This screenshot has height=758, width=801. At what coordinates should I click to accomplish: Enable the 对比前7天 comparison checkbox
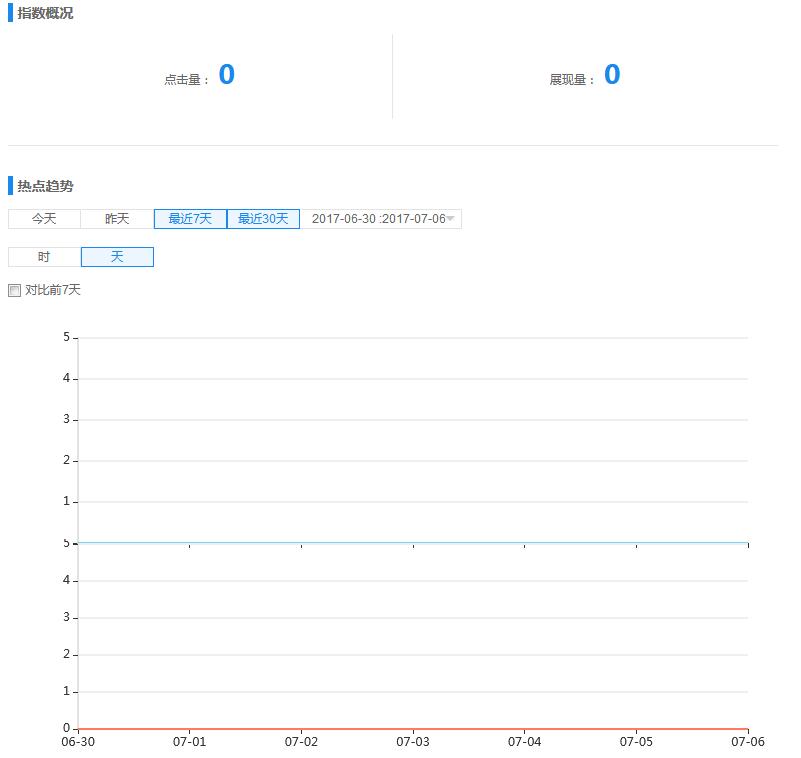pos(15,291)
